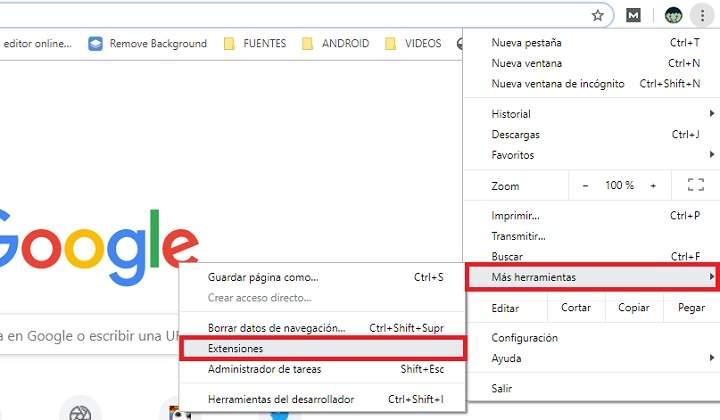The height and width of the screenshot is (420, 720).
Task: Open Administrador de tareas
Action: click(322, 369)
